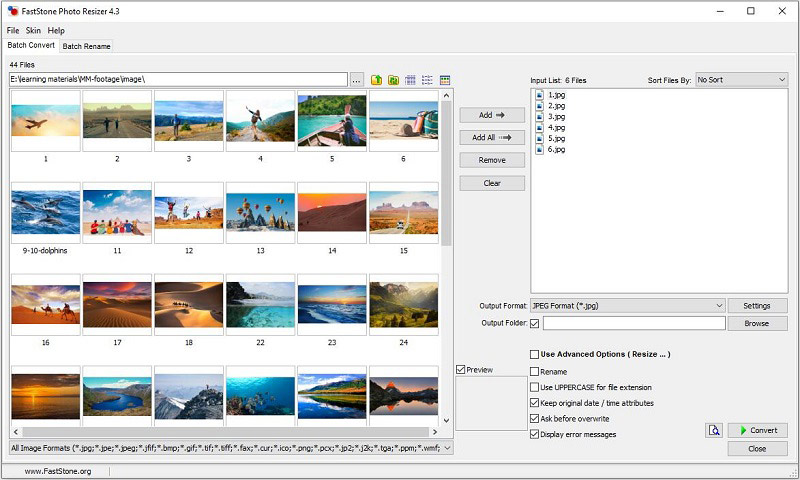Toggle the Preview checkbox

click(x=461, y=369)
